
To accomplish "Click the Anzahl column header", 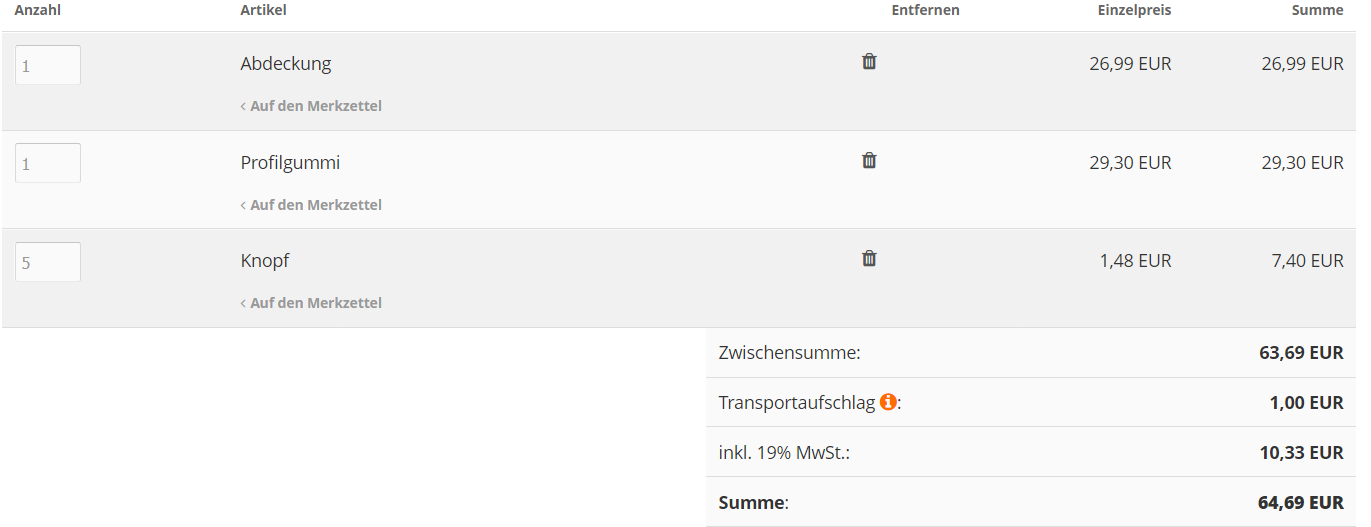I will click(x=38, y=10).
